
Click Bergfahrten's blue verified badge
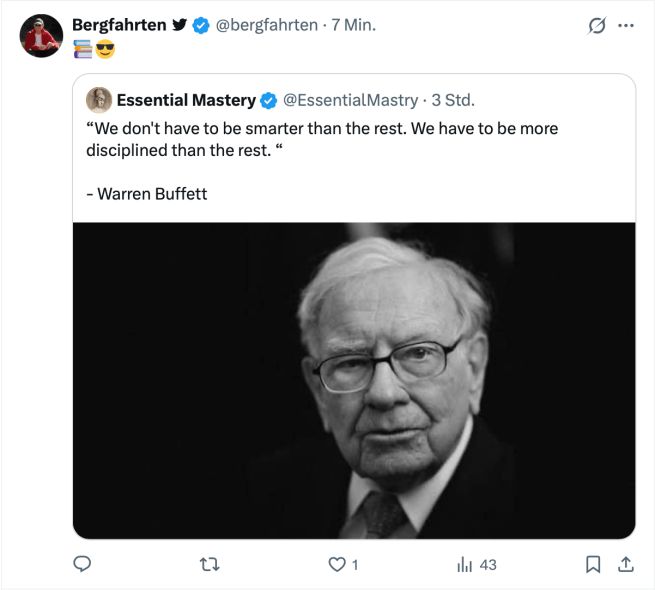click(x=201, y=26)
